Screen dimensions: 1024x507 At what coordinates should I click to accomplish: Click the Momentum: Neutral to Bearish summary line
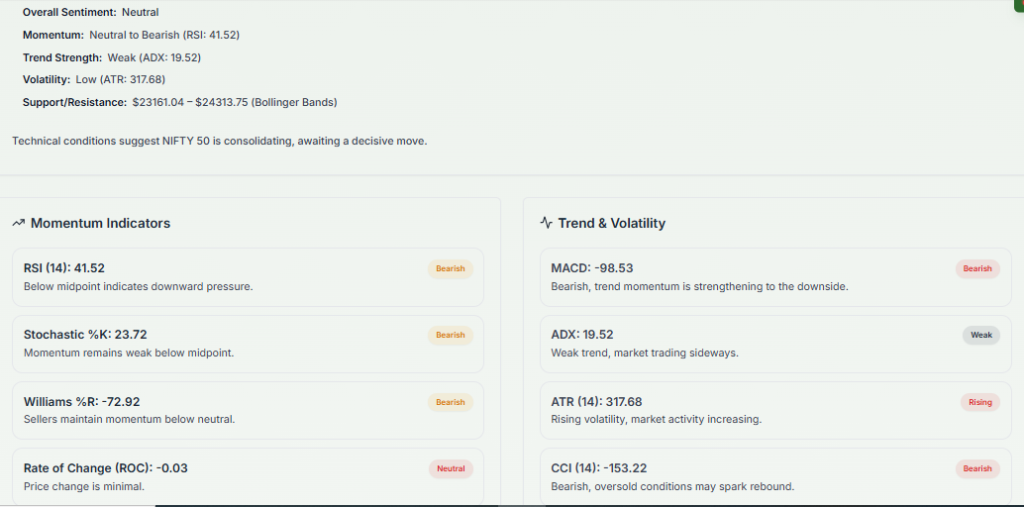(131, 35)
